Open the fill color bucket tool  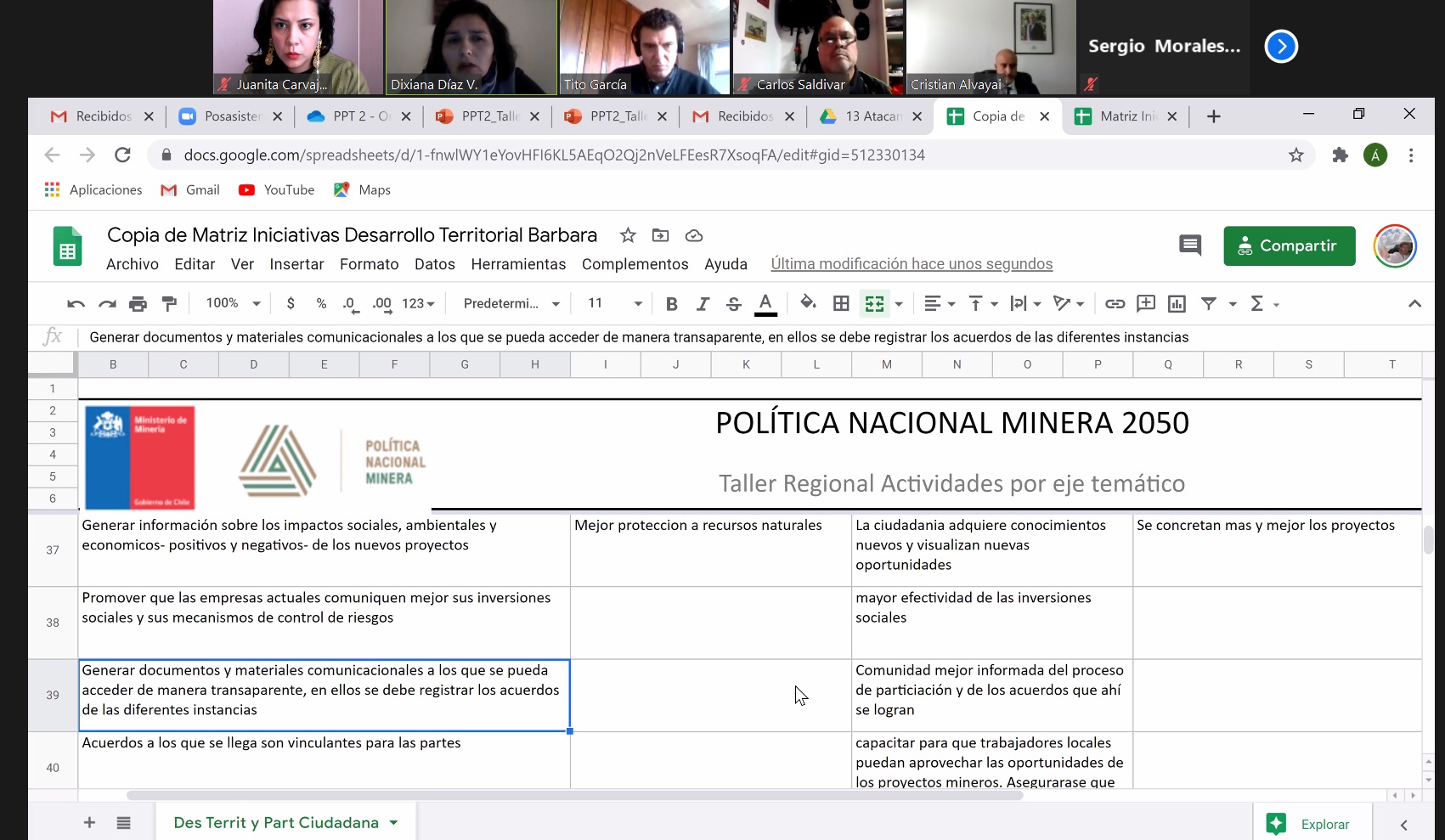(x=808, y=303)
